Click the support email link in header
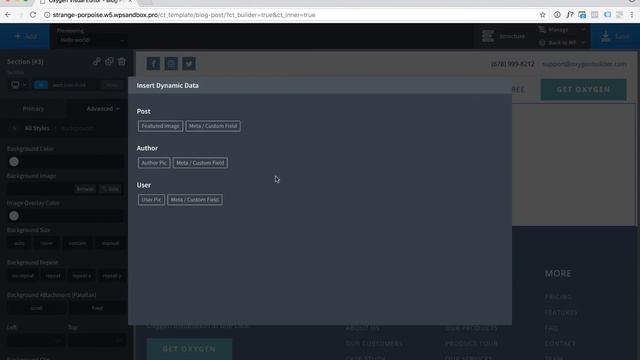Screen dimensions: 640x360 (584, 64)
